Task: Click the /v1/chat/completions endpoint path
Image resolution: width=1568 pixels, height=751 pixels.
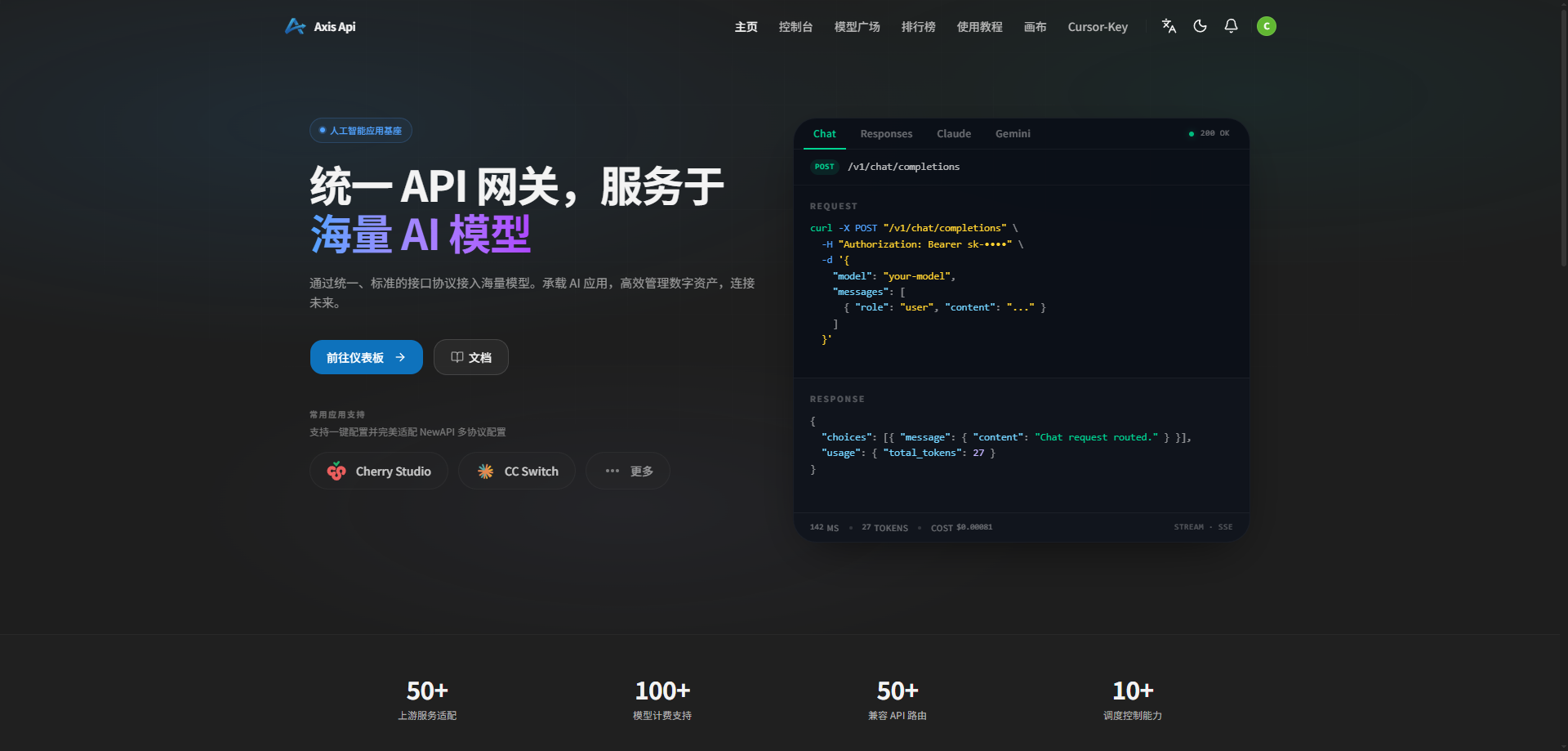Action: tap(903, 167)
